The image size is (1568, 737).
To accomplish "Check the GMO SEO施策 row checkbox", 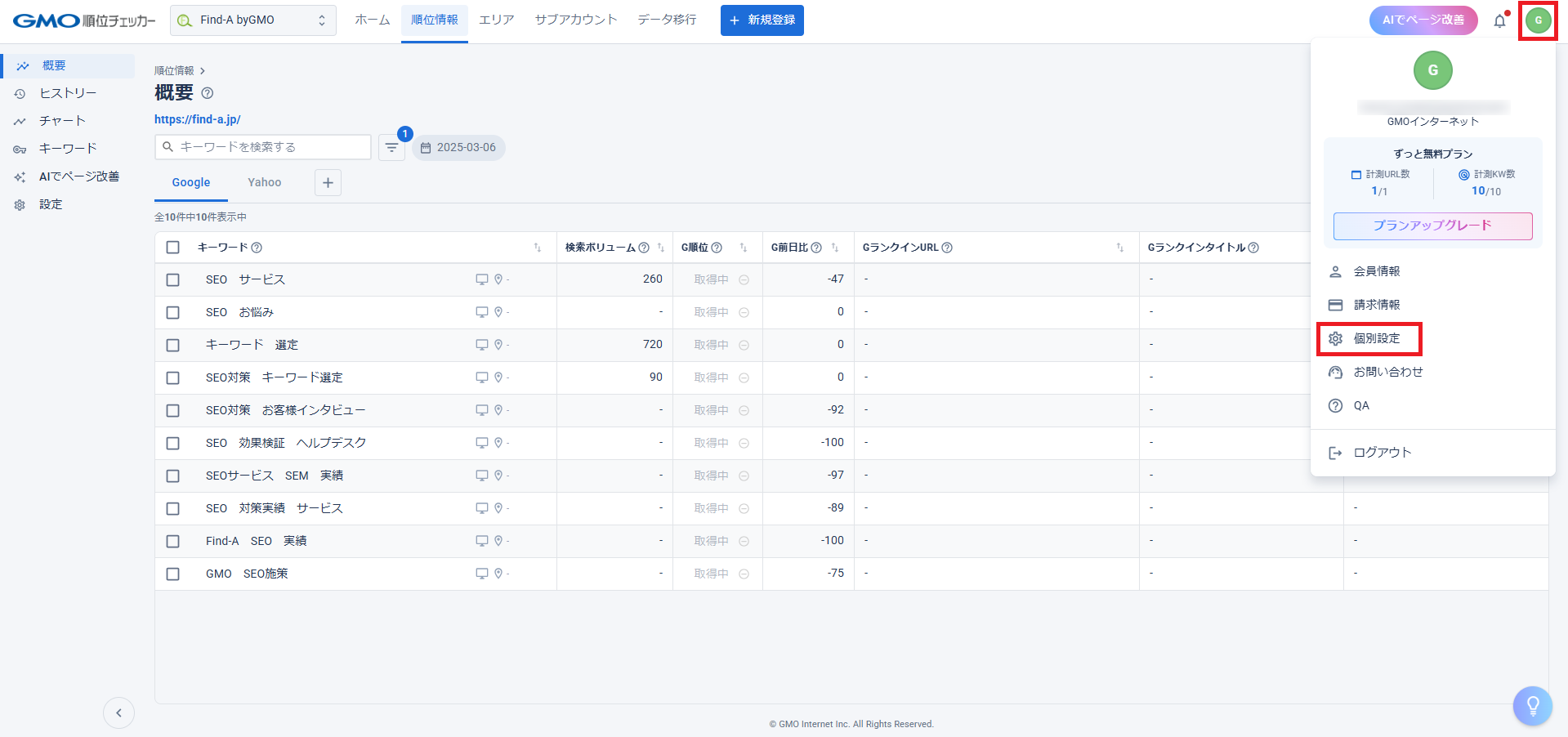I will (172, 574).
